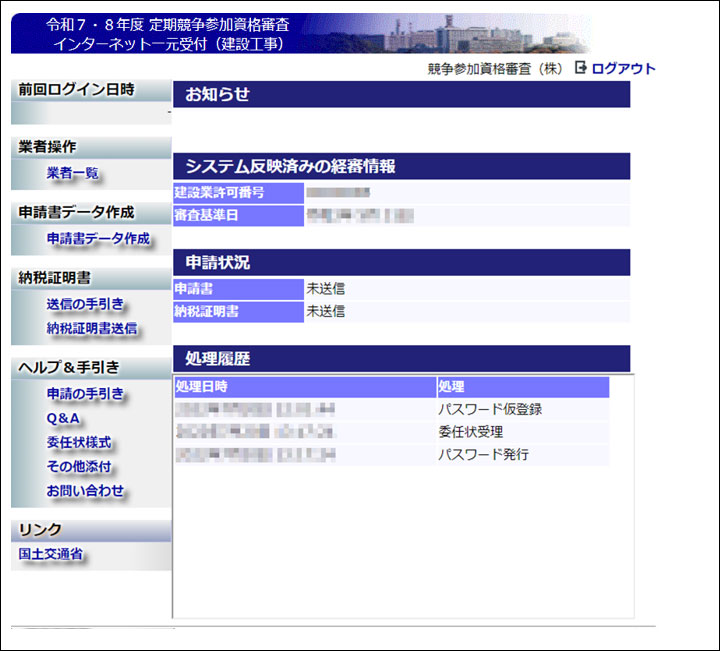Open the 申請の手引き help link
The image size is (720, 651).
[85, 394]
